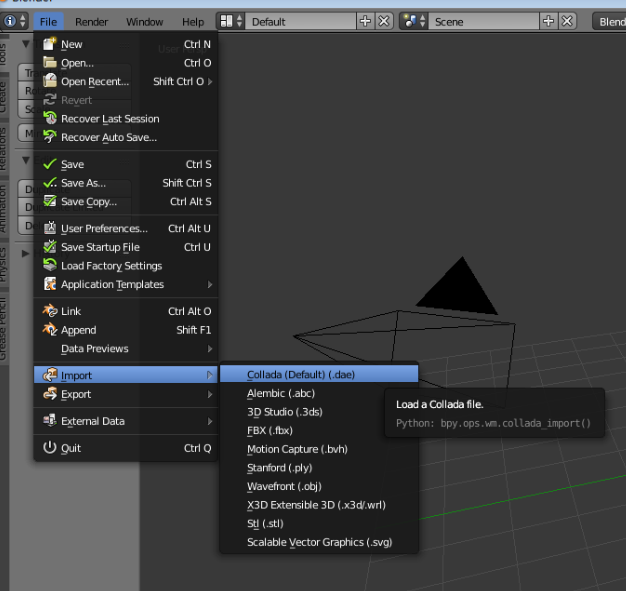
Task: Switch to the Physics tab
Action: point(4,264)
